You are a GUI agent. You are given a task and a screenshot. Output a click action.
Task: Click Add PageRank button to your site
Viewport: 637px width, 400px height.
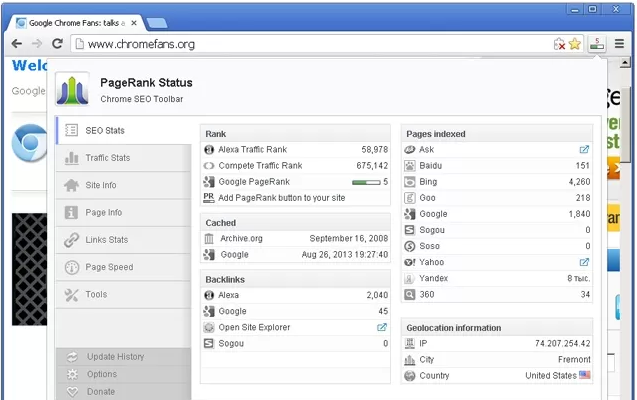point(282,198)
